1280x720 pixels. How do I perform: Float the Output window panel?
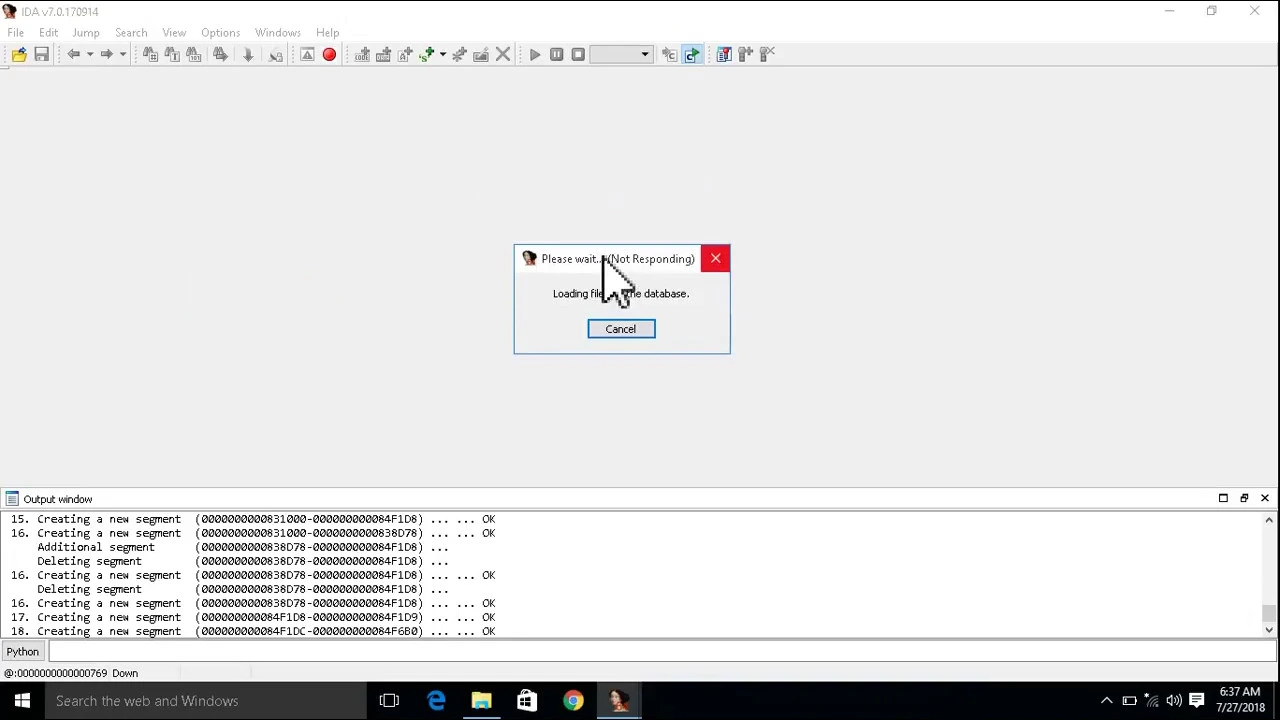tap(1244, 498)
